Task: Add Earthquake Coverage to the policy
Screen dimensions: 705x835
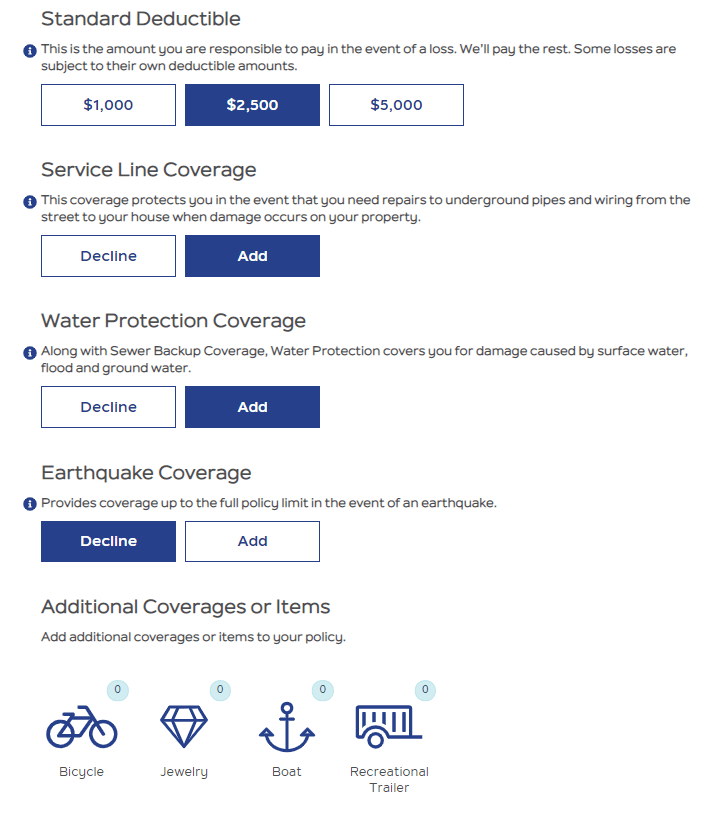Action: 252,541
